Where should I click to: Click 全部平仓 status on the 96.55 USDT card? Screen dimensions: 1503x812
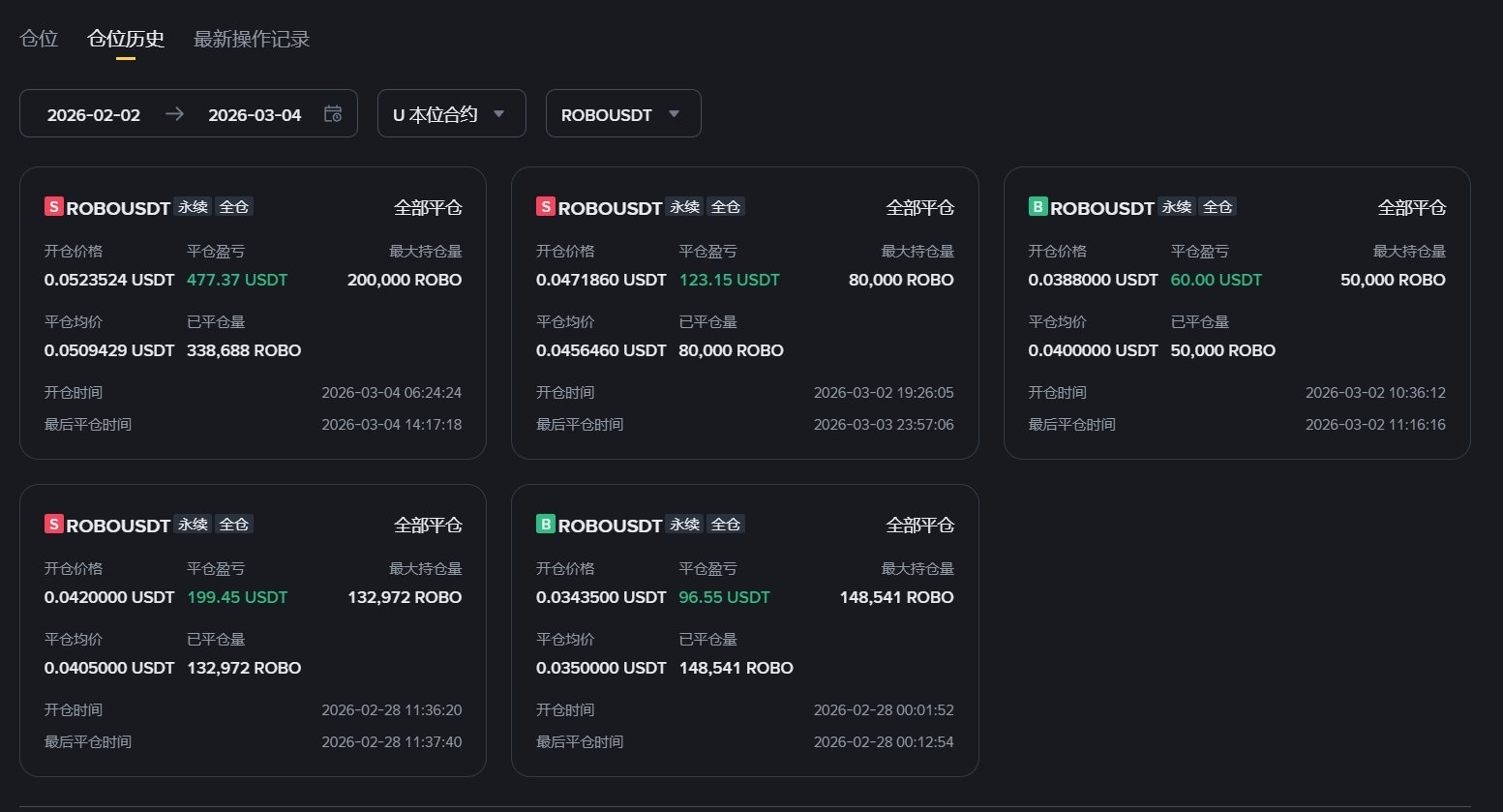[919, 525]
